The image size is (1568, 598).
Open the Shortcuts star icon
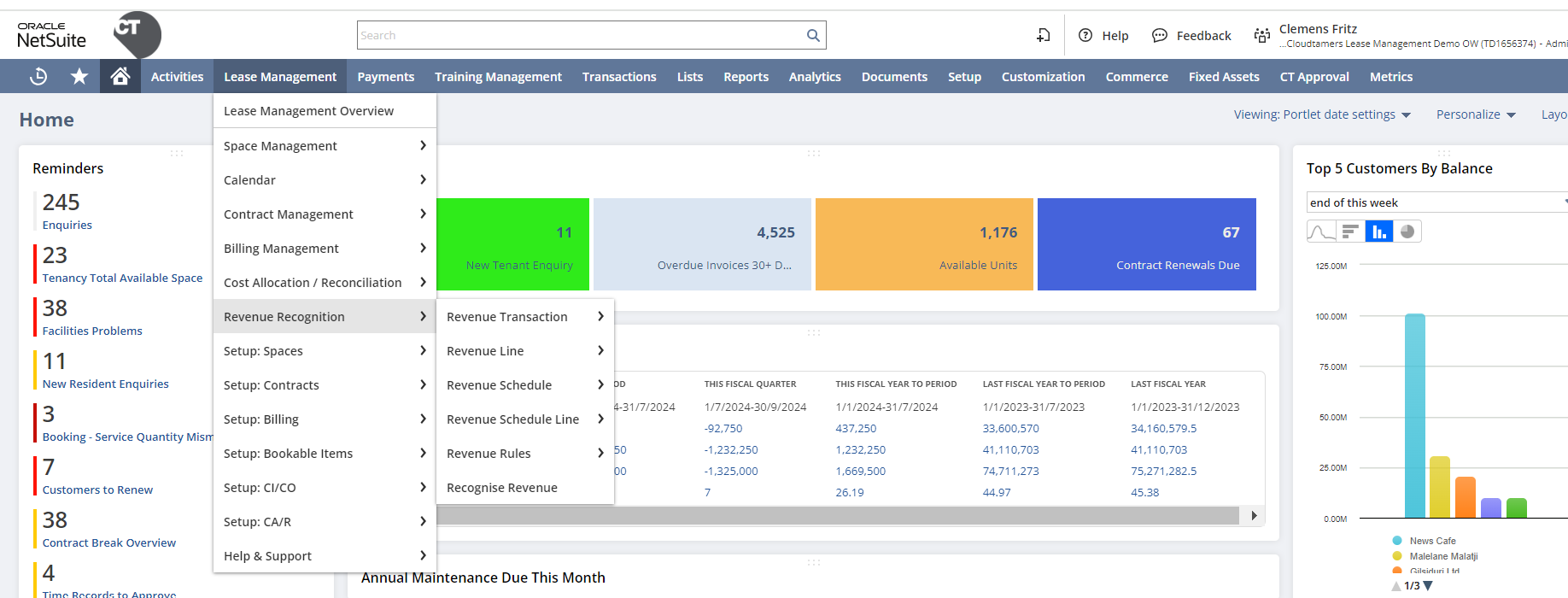coord(79,77)
